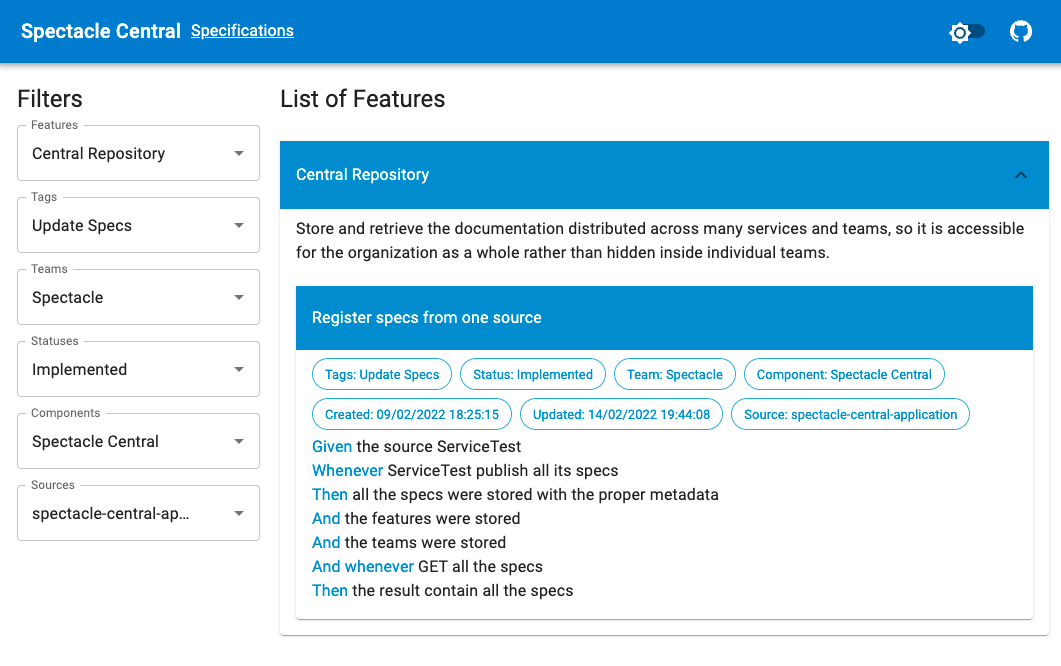Screen dimensions: 1061x666
Task: Click the Source: spectacle-central-application chip
Action: (x=849, y=413)
